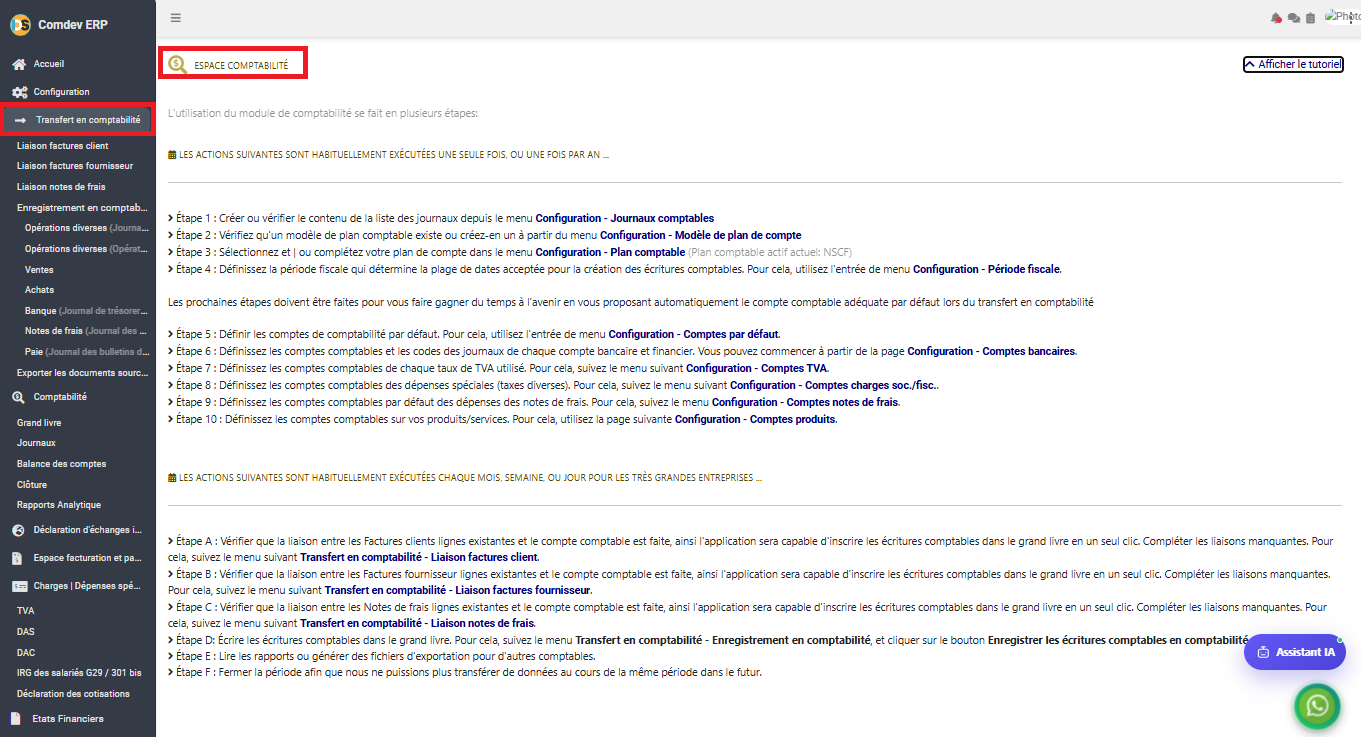Image resolution: width=1361 pixels, height=737 pixels.
Task: Open Clôture in the sidebar
Action: coord(32,485)
